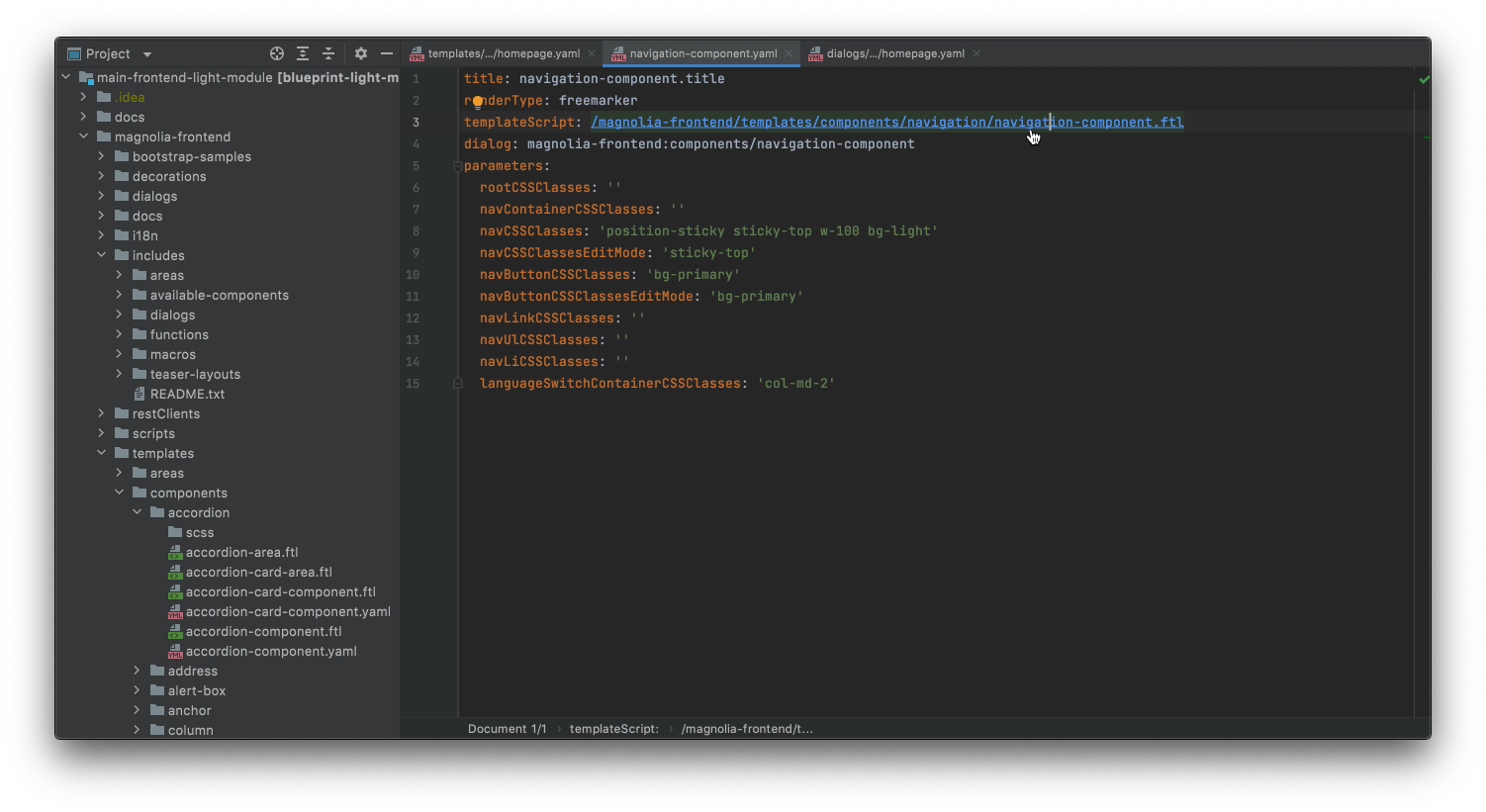The height and width of the screenshot is (812, 1486).
Task: Click the Expand All icon in Project toolbar
Action: tap(303, 53)
